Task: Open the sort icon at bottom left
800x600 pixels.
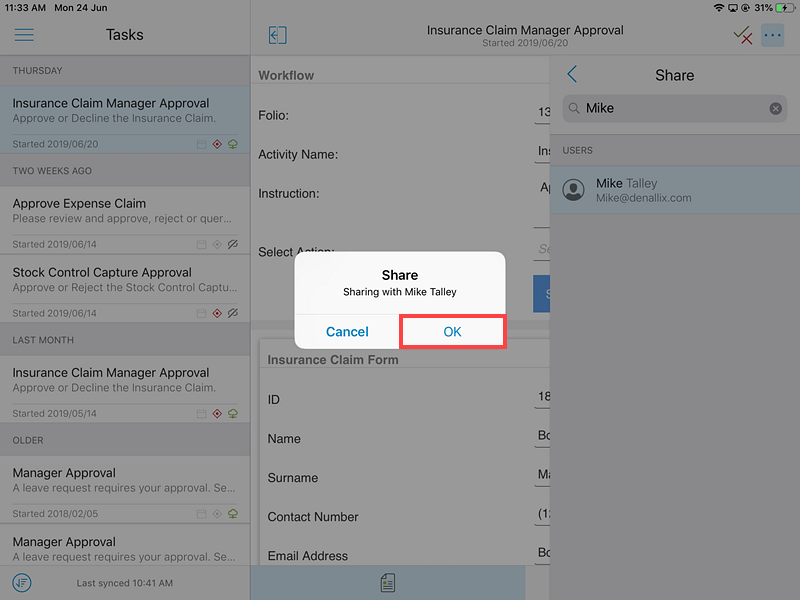Action: (22, 582)
